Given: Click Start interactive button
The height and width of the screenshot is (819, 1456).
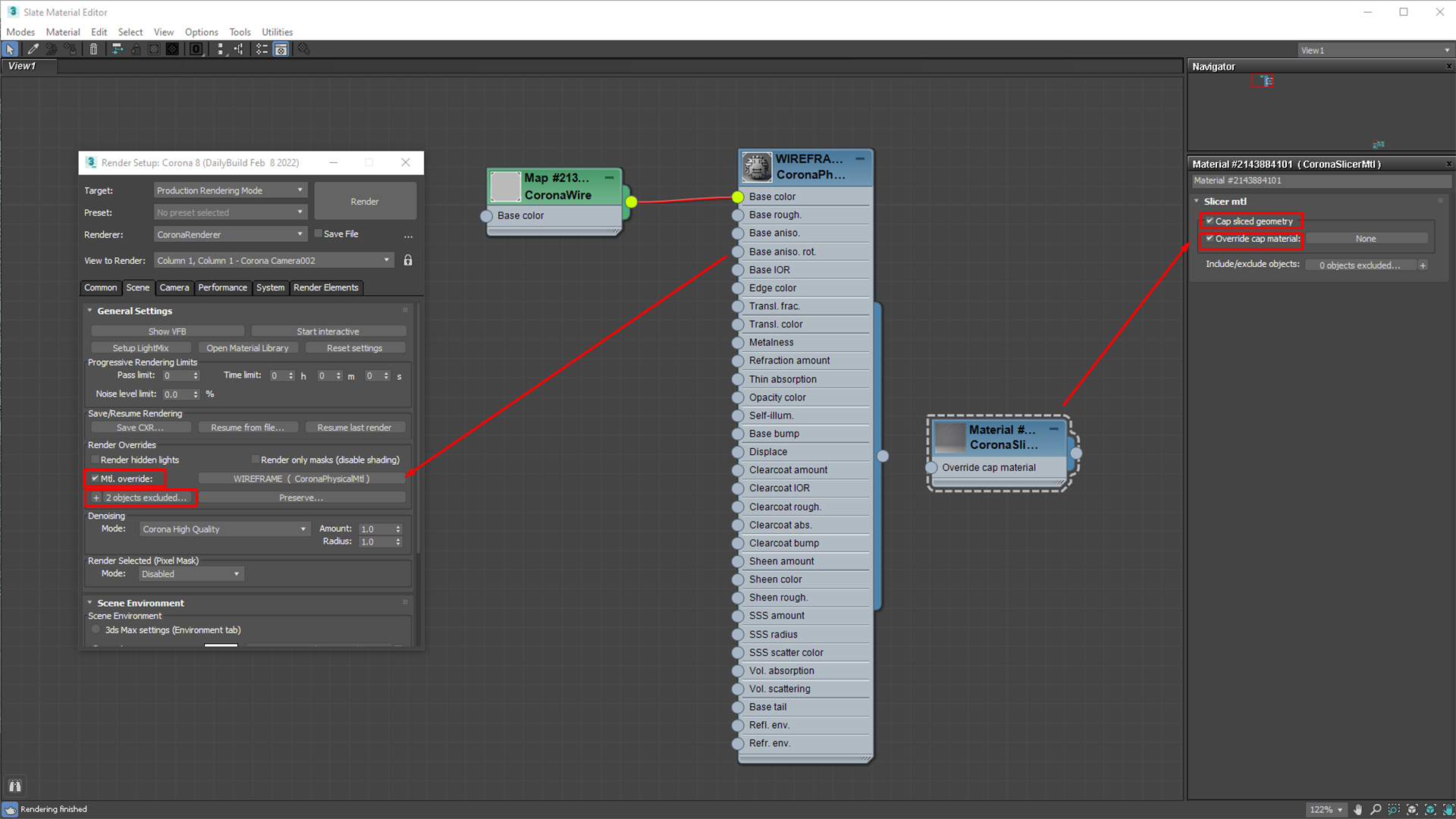Looking at the screenshot, I should tap(328, 331).
